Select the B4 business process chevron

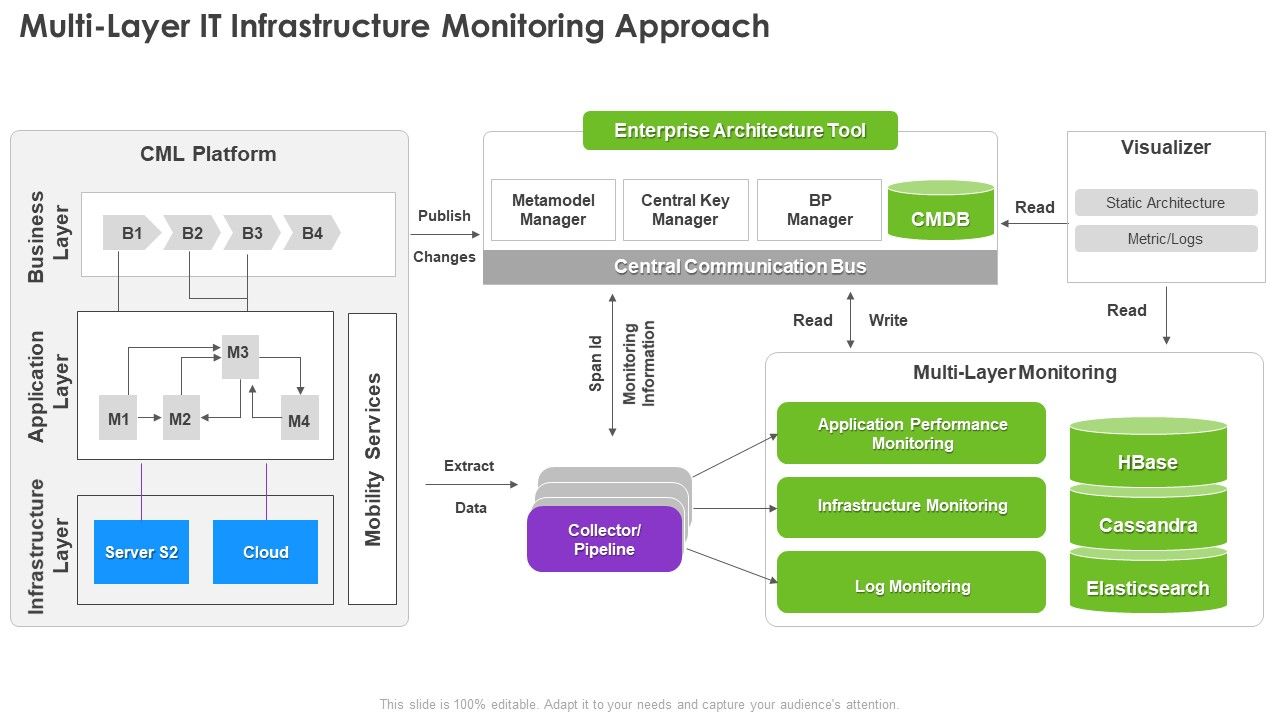pyautogui.click(x=312, y=233)
